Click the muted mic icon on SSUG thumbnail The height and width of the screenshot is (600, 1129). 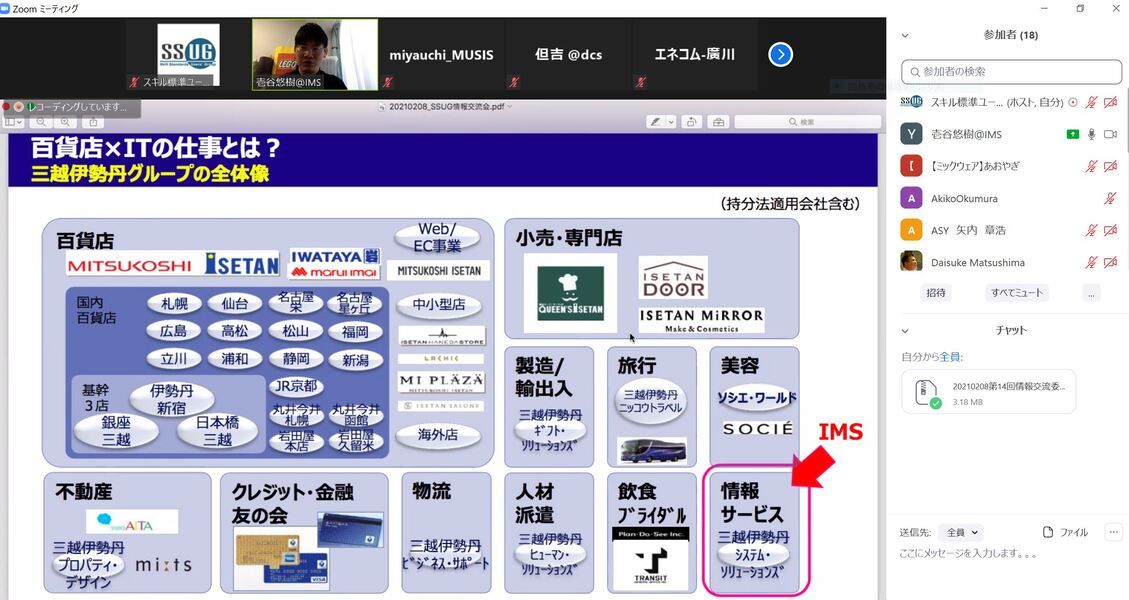pos(134,82)
